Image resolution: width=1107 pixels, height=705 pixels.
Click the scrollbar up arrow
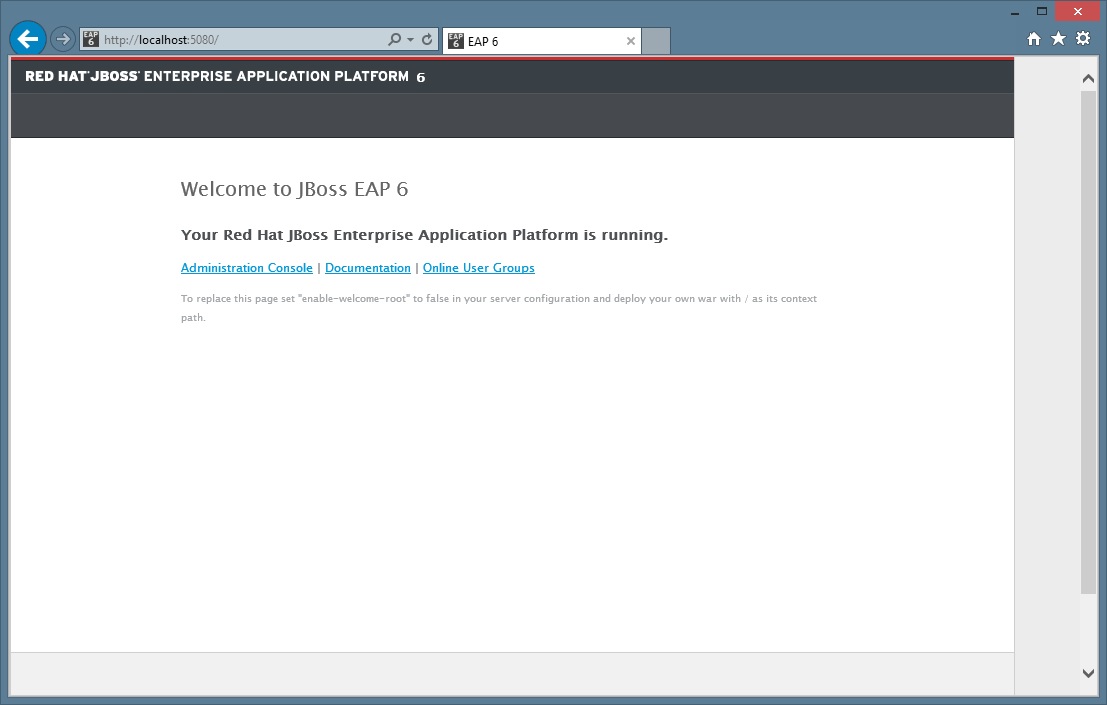(1089, 77)
